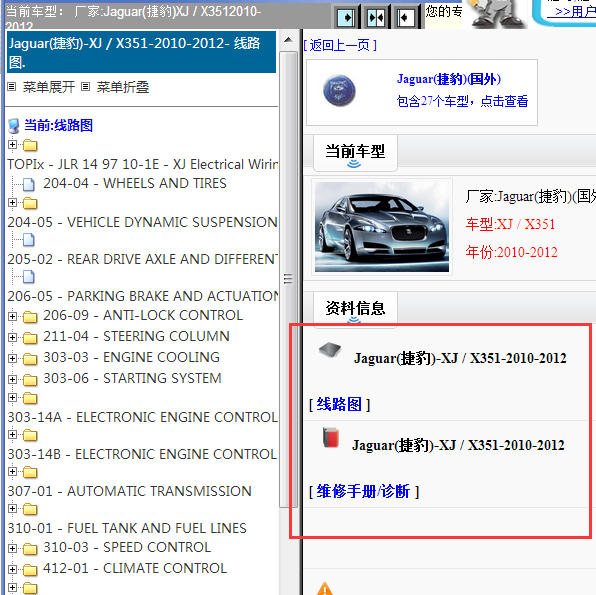Click 菜单展开 to expand all menus
This screenshot has height=595, width=596.
point(49,87)
